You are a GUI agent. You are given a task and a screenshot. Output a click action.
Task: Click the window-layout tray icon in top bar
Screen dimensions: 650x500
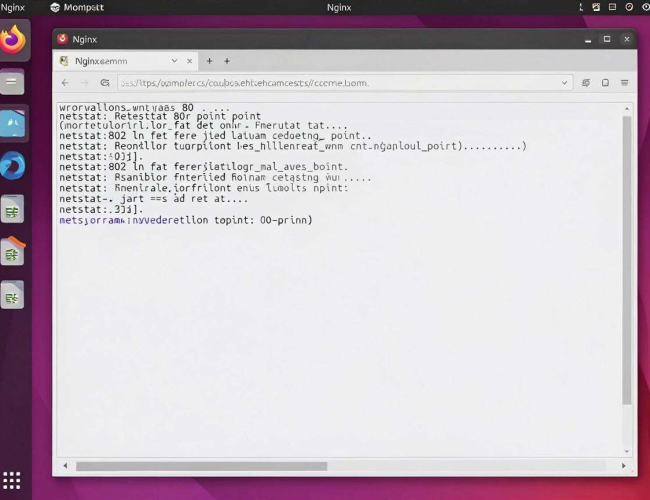612,7
